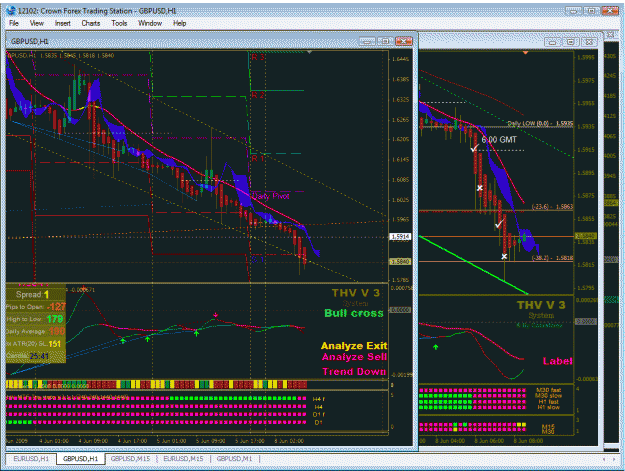Switch to the GBPUSD,M1 chart tab
The height and width of the screenshot is (471, 625).
[x=234, y=459]
